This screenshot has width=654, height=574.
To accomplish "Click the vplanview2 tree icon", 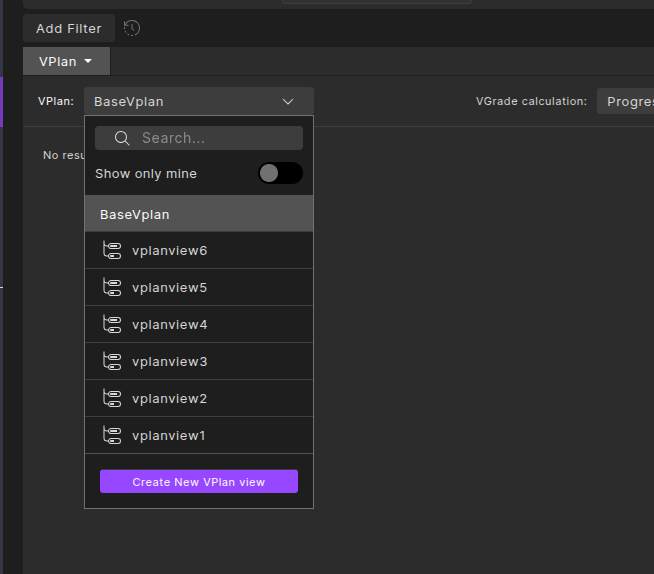I will tap(112, 398).
